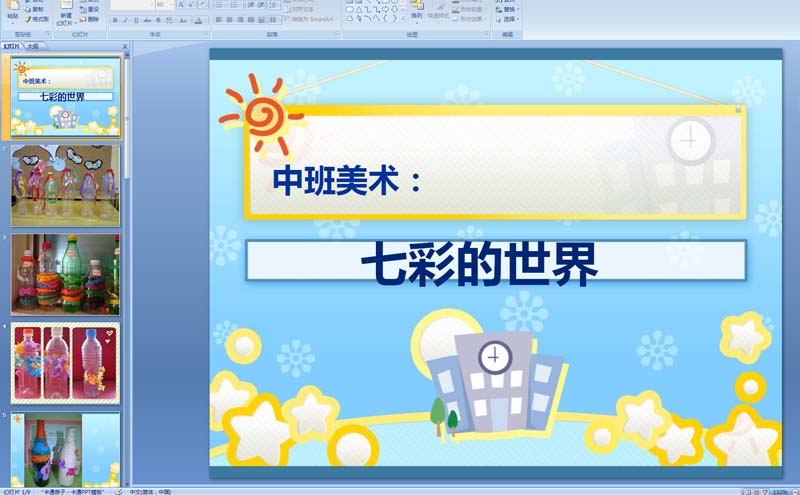Open the Quick Styles (快速样式) gallery

(438, 11)
